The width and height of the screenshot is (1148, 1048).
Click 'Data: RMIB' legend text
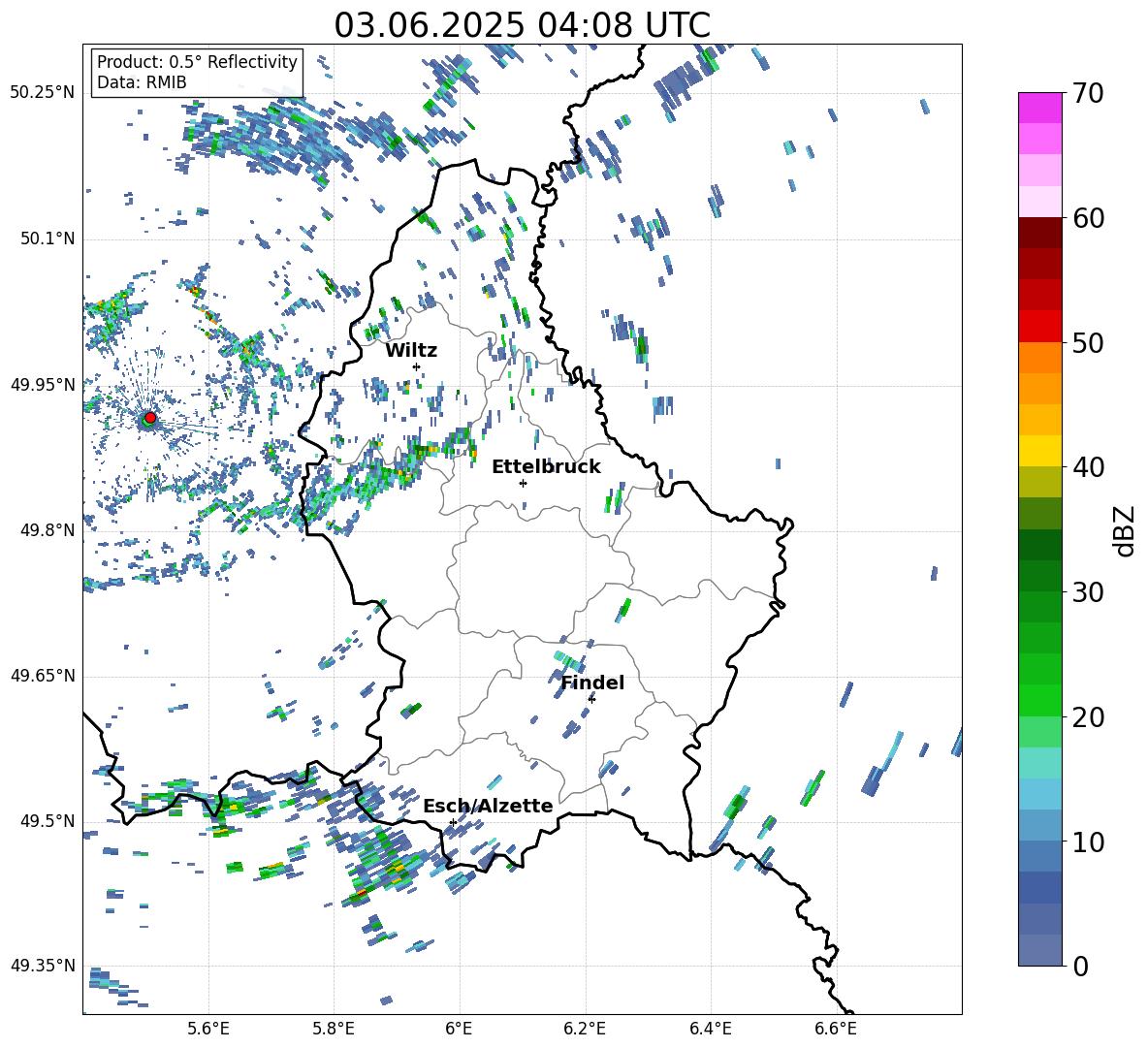coord(142,82)
